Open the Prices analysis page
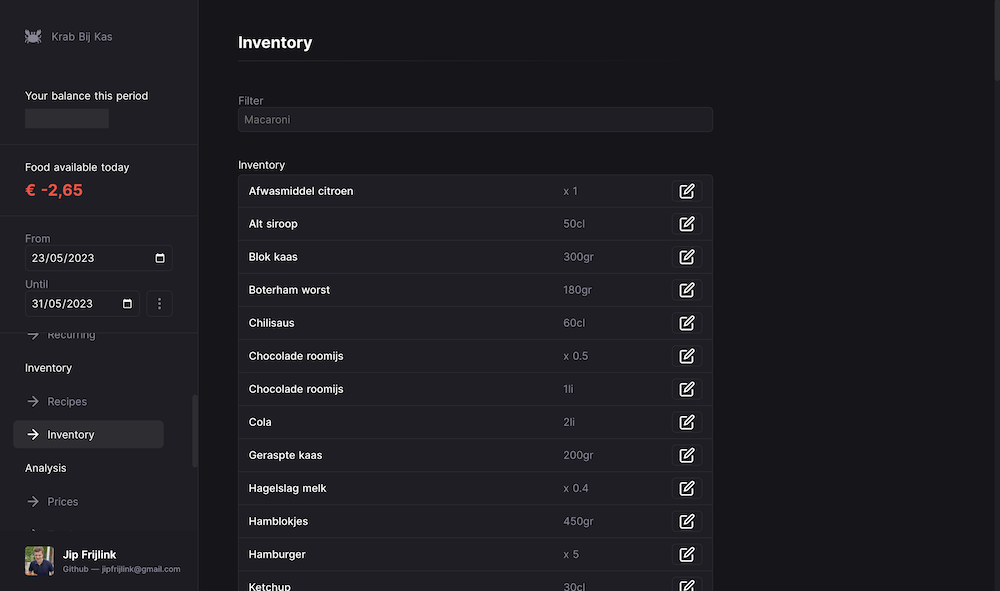Image resolution: width=1000 pixels, height=591 pixels. tap(62, 502)
